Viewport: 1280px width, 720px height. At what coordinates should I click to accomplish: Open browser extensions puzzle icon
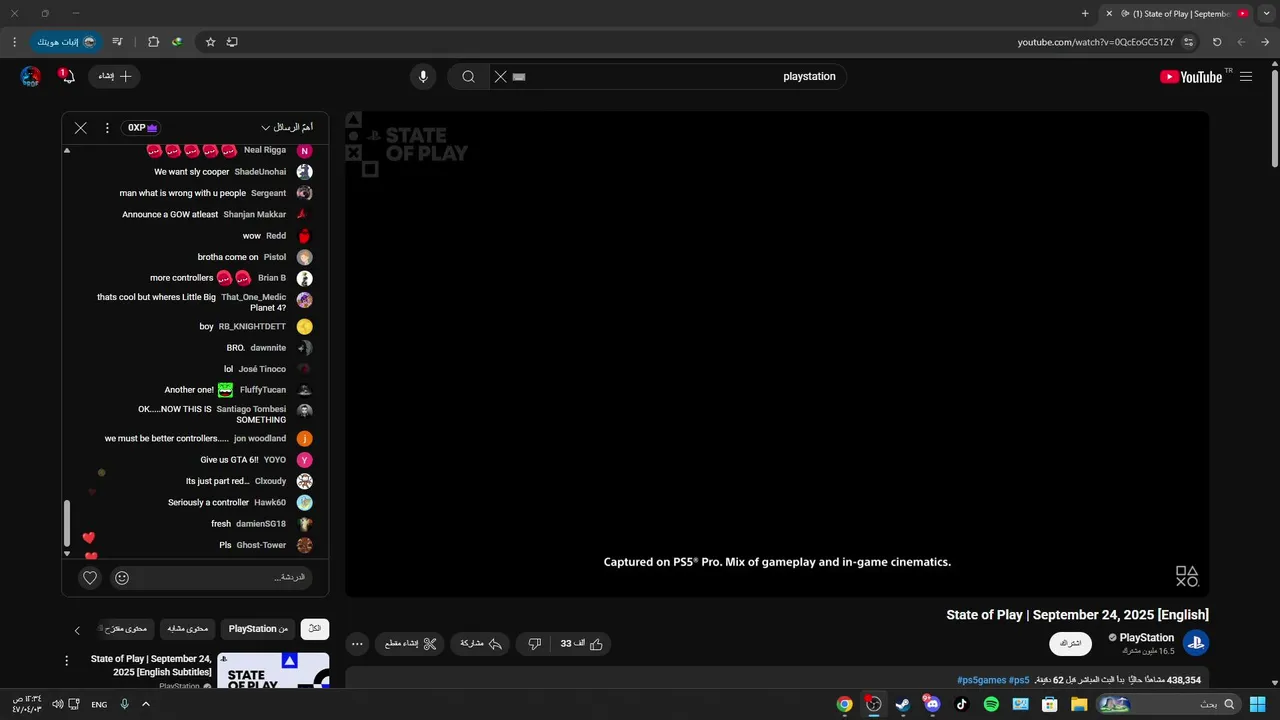click(153, 42)
